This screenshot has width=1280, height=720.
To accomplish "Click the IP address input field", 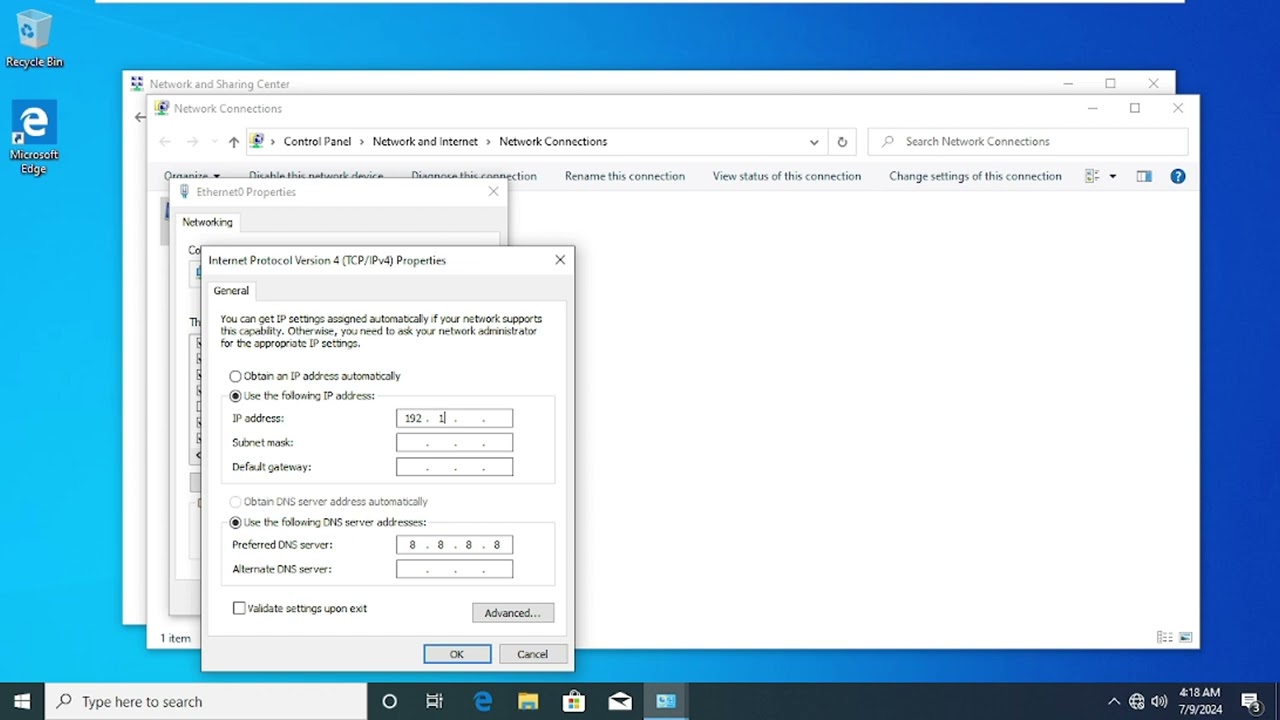I will click(454, 418).
